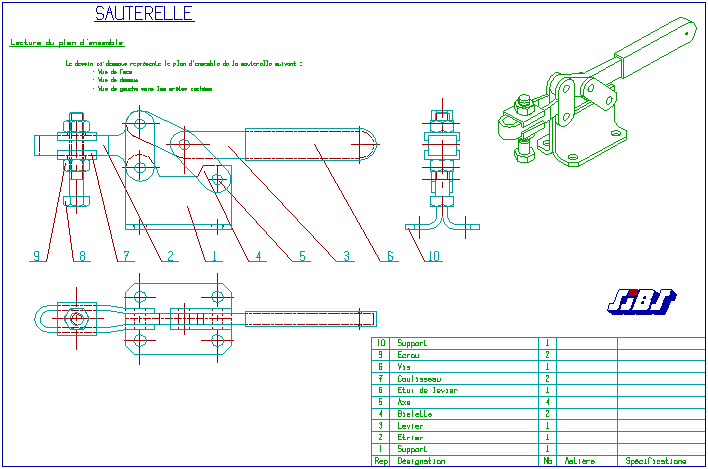
Task: Select the 'Ecrou' row in parts table
Action: (409, 355)
